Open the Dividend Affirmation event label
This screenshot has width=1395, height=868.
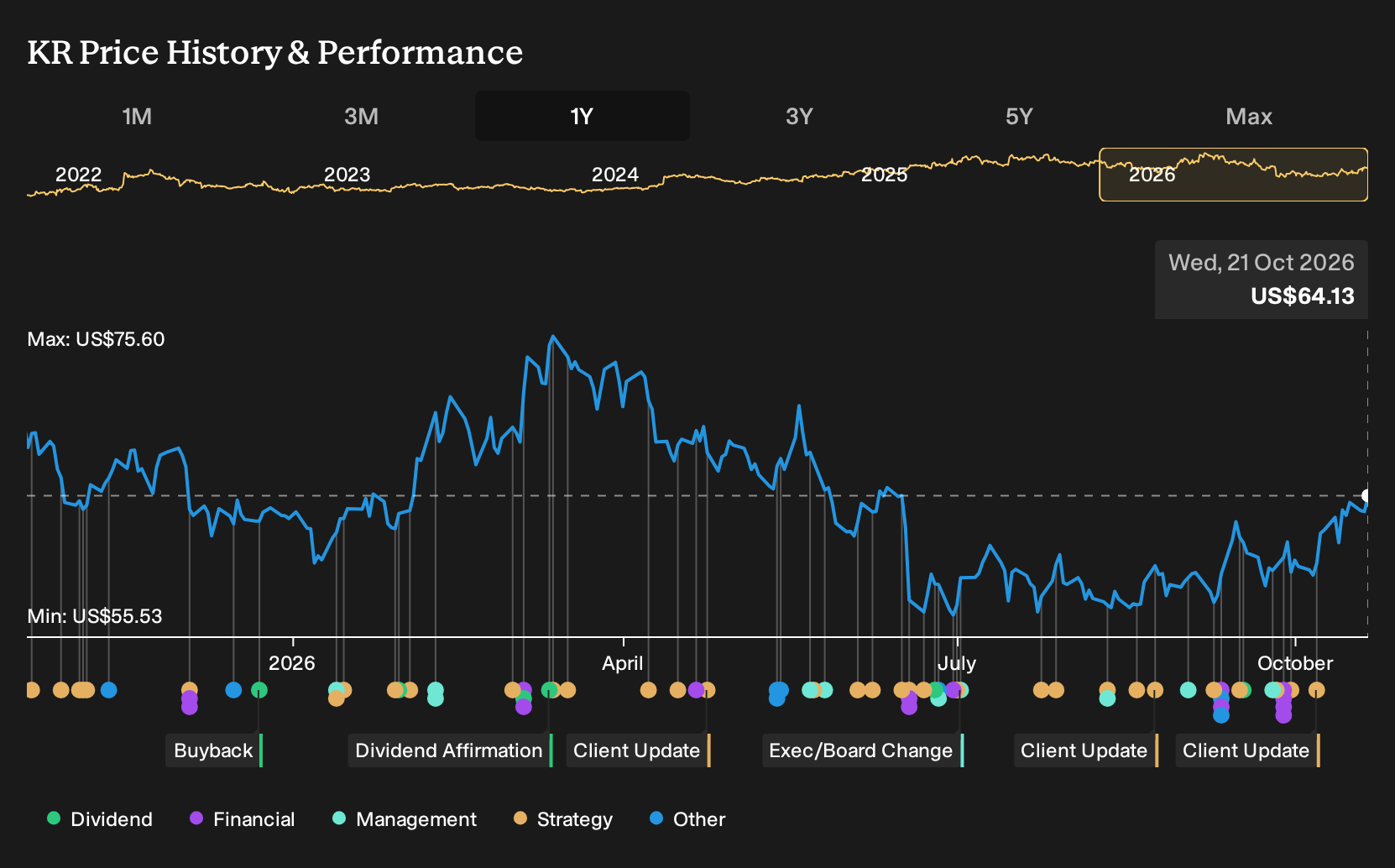pos(450,750)
